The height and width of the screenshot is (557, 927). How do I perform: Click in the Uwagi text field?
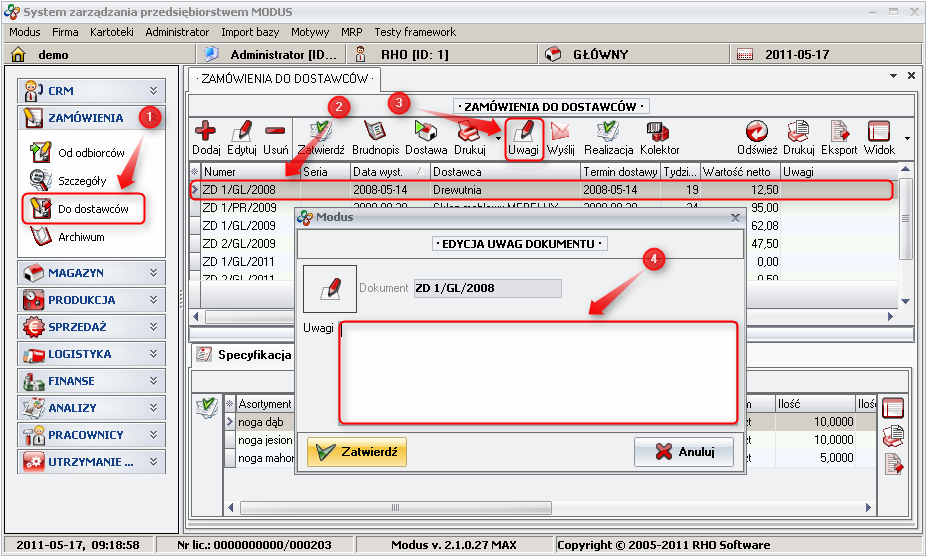pos(538,372)
